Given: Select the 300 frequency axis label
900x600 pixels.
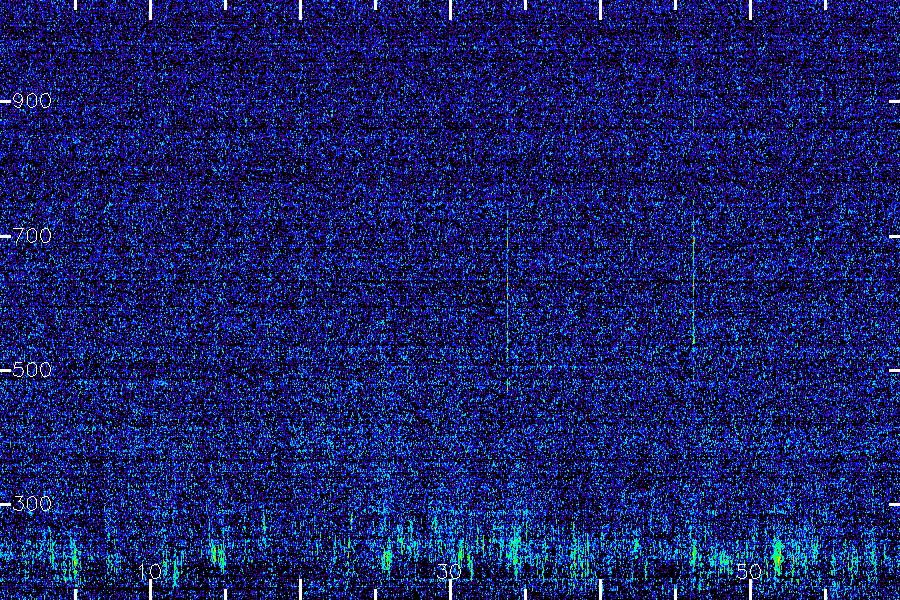Looking at the screenshot, I should pos(32,504).
